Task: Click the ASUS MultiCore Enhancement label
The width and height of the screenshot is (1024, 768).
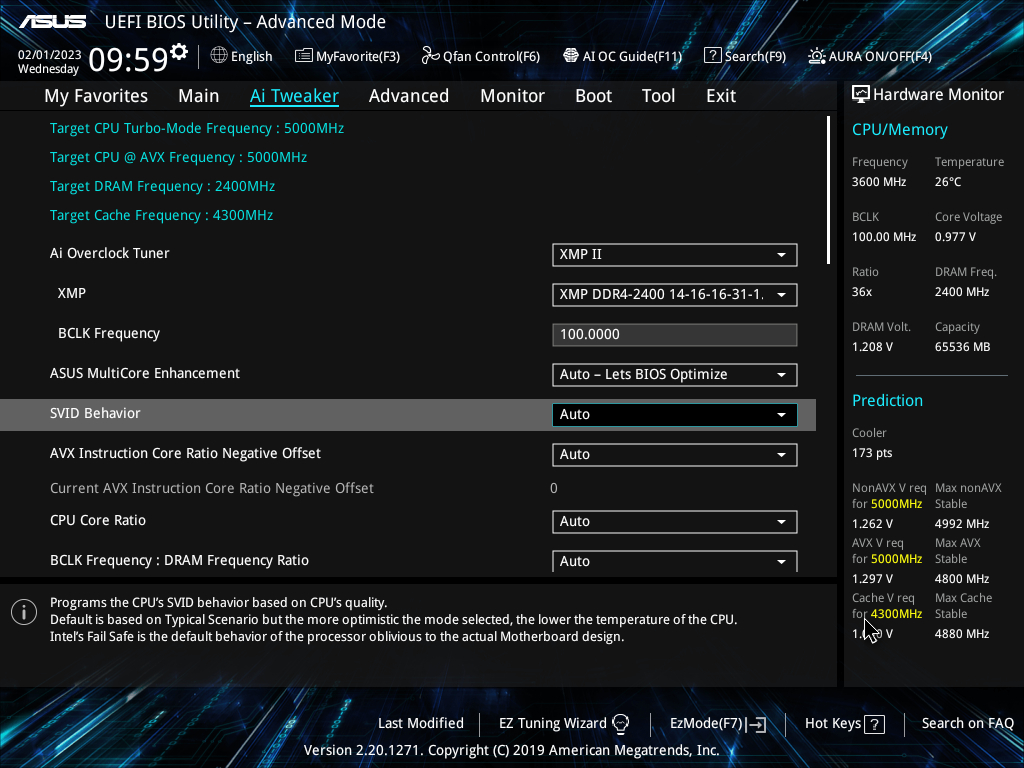Action: click(x=145, y=374)
